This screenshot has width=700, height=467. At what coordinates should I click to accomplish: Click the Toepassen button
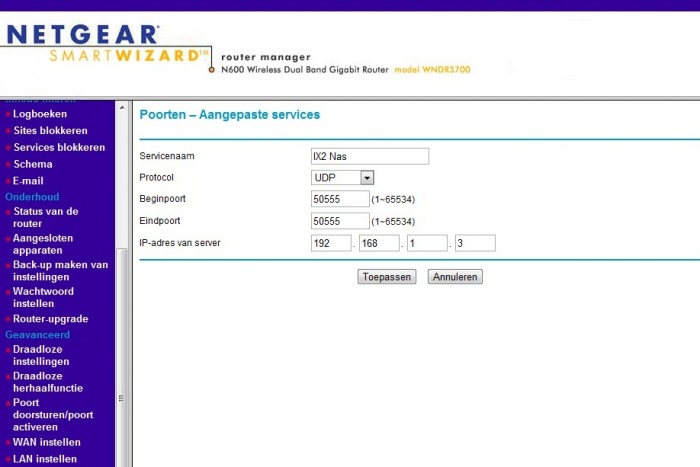387,277
